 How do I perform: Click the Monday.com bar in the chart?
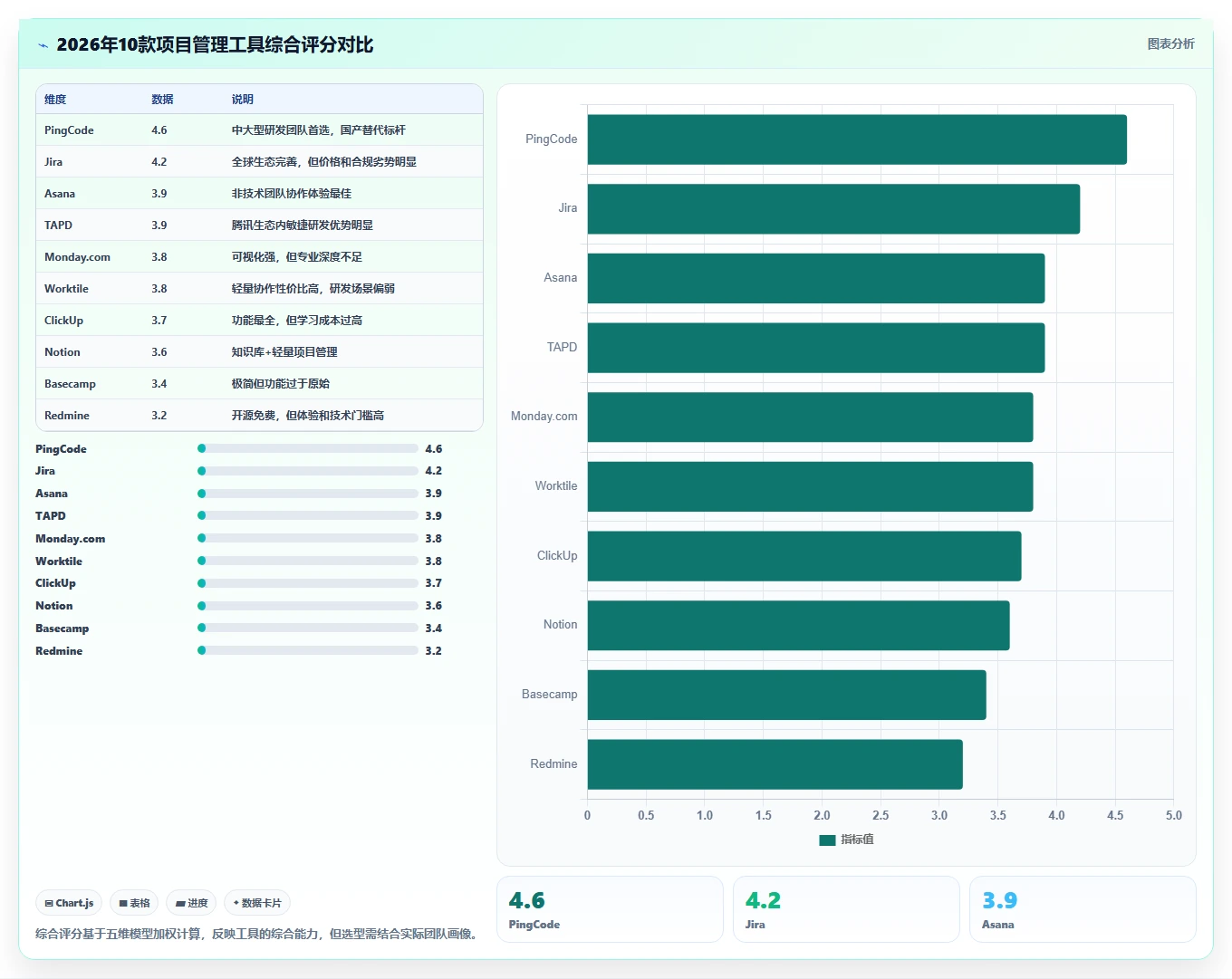click(x=810, y=418)
